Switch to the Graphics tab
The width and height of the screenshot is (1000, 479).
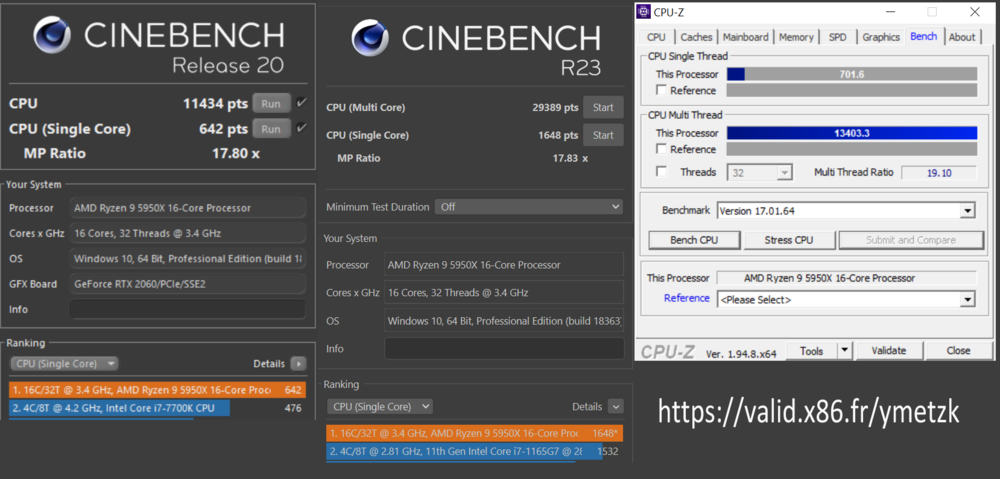tap(881, 37)
